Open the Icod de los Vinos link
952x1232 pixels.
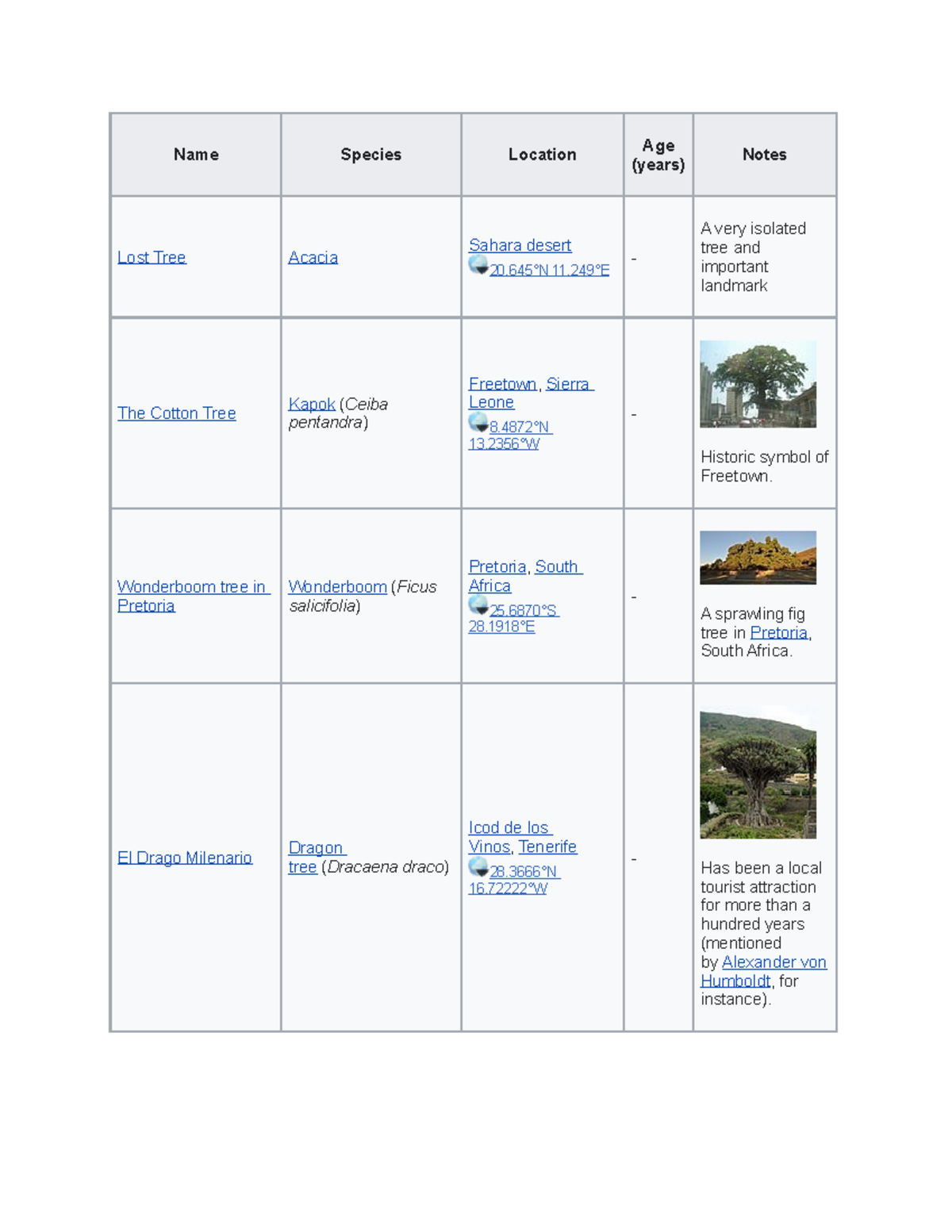coord(511,838)
